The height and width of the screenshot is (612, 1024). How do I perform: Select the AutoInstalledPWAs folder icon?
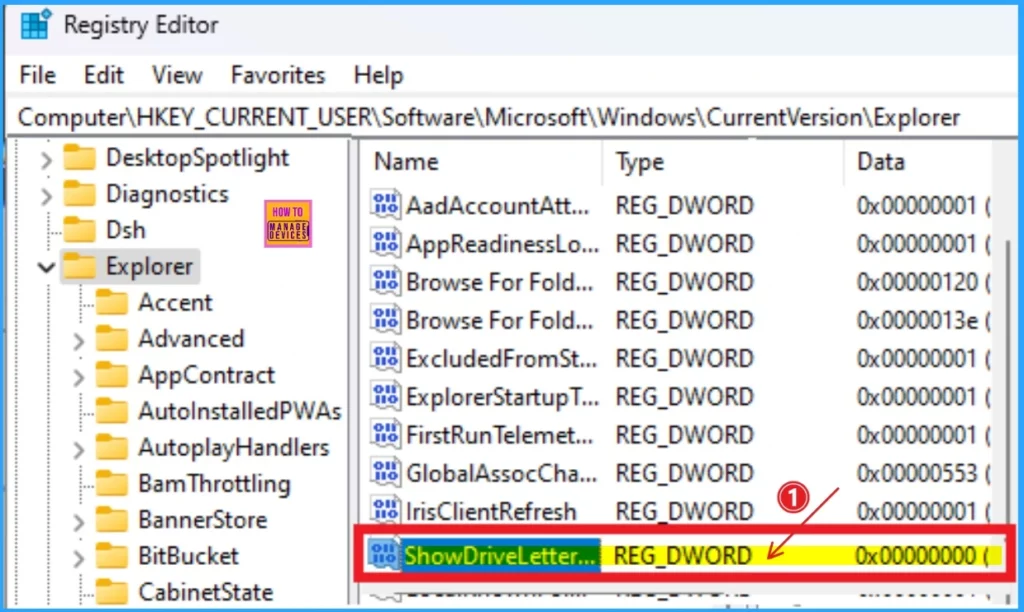coord(112,411)
